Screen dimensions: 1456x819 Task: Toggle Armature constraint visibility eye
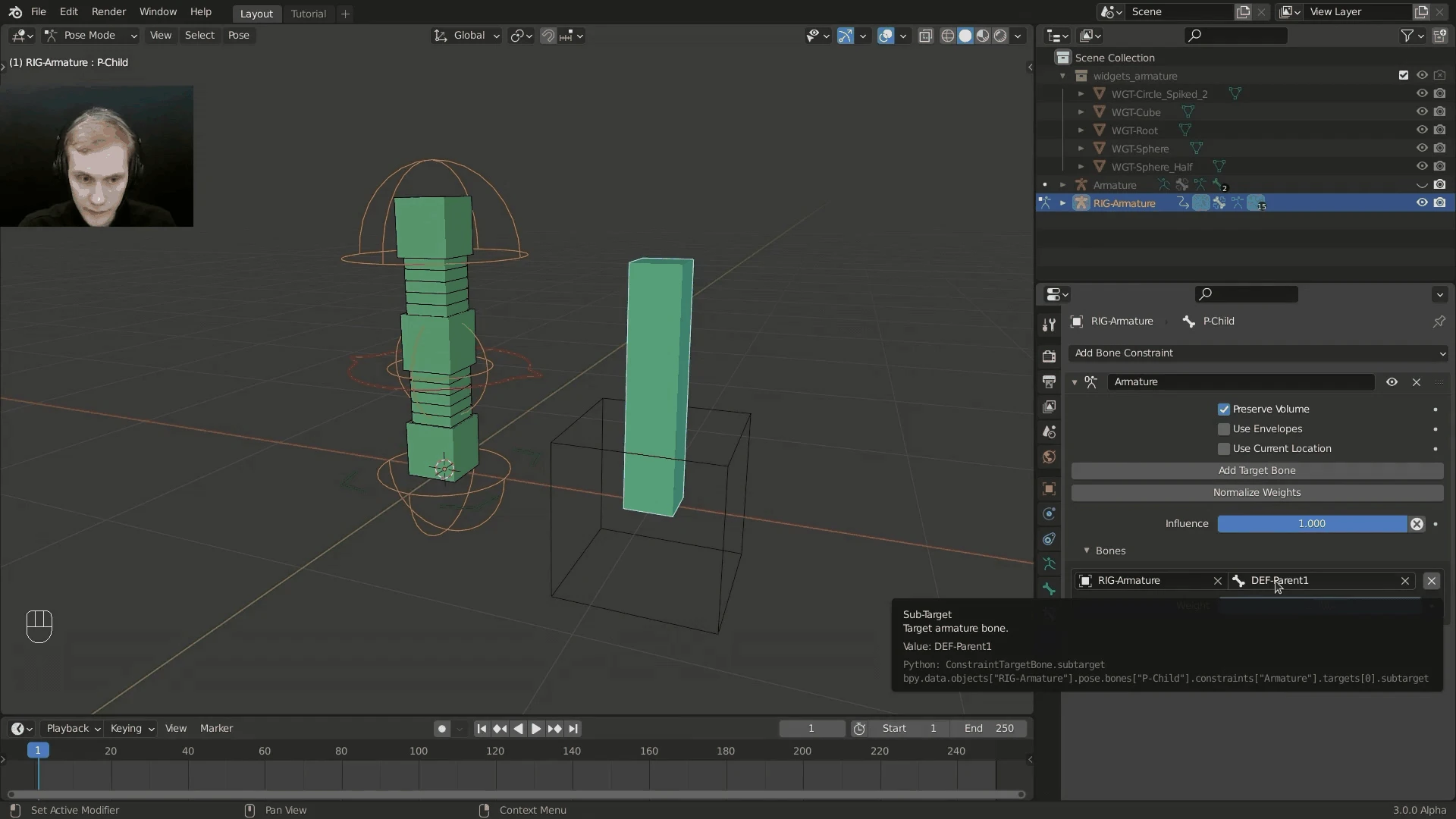tap(1392, 382)
